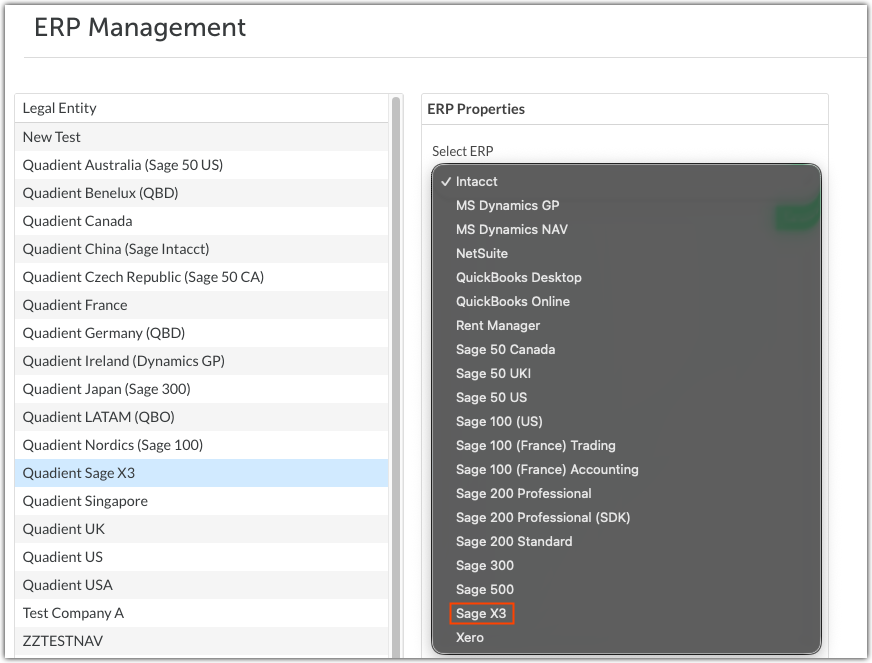
Task: Select Quadient Japan (Sage 300) entity
Action: coord(201,389)
